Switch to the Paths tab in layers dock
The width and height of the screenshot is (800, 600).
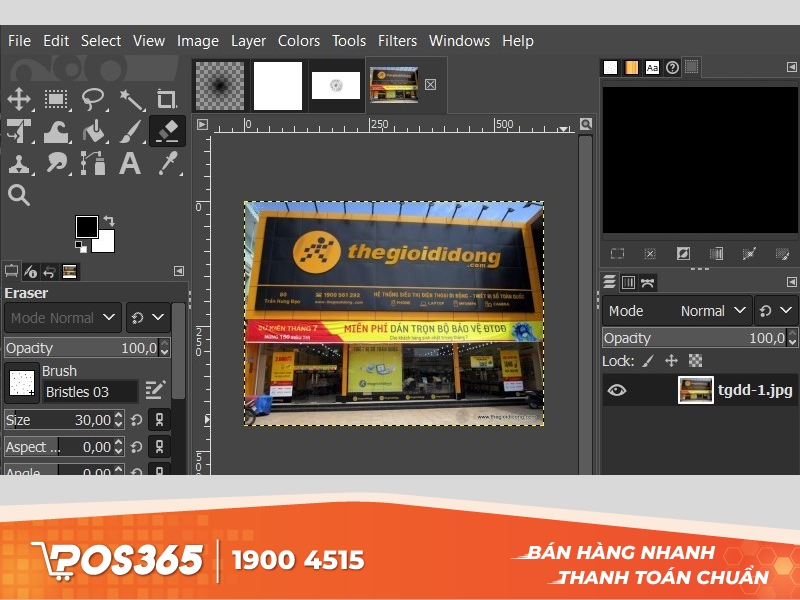pos(647,282)
